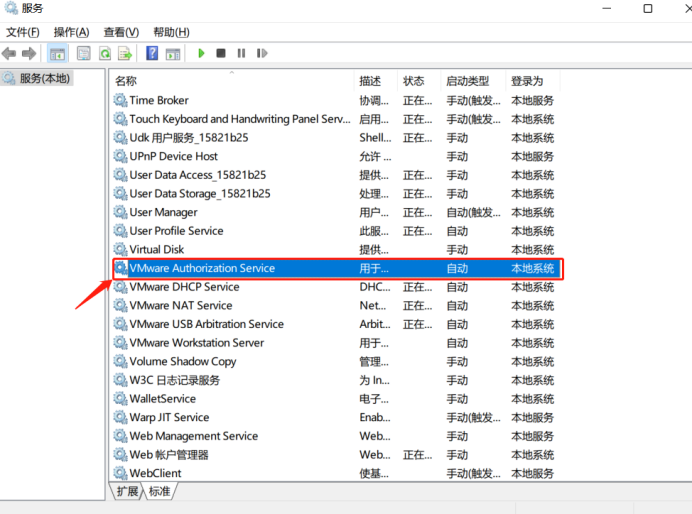The width and height of the screenshot is (692, 514).
Task: Sort by the 状态 column header
Action: click(419, 81)
